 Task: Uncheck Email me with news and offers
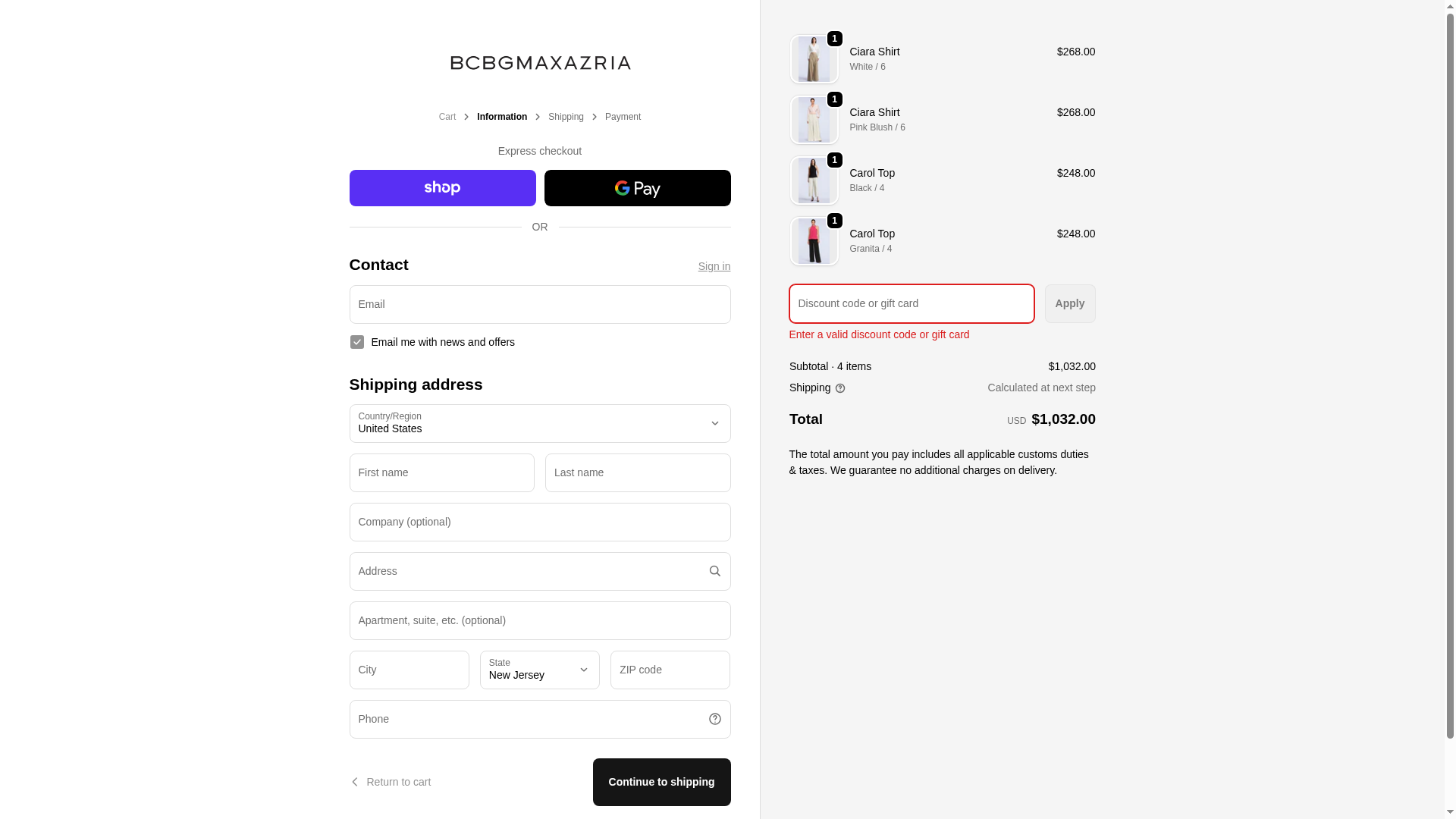357,342
